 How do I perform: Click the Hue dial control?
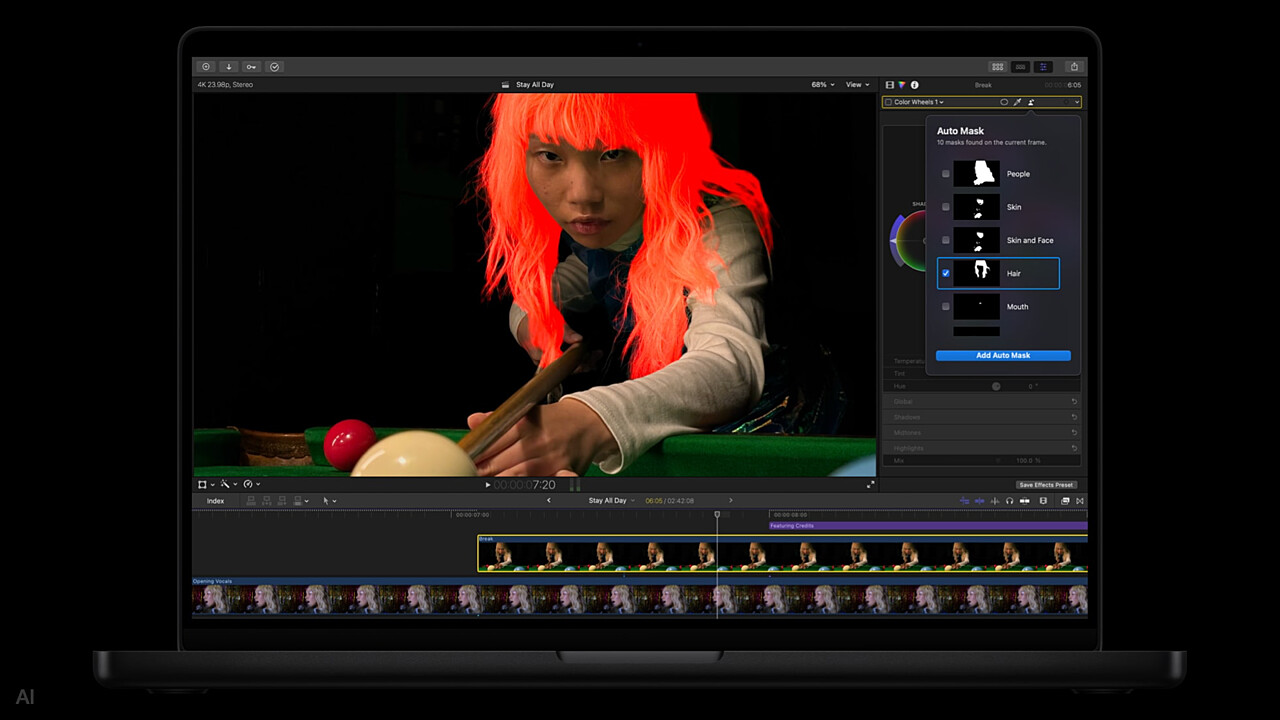(x=996, y=386)
